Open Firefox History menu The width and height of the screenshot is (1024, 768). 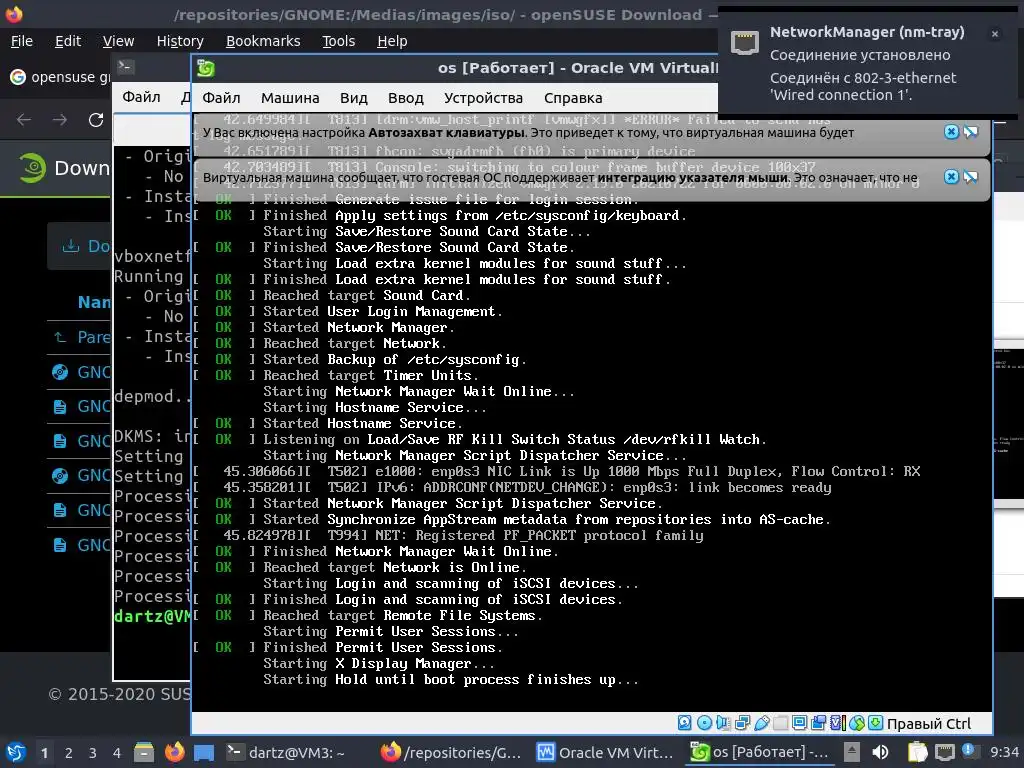coord(180,41)
